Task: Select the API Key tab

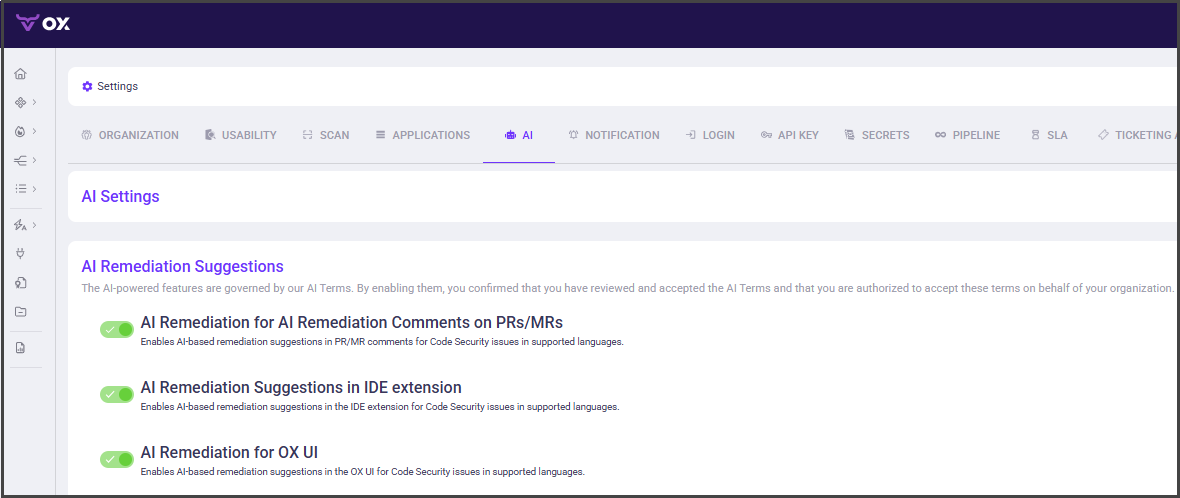Action: (x=789, y=135)
